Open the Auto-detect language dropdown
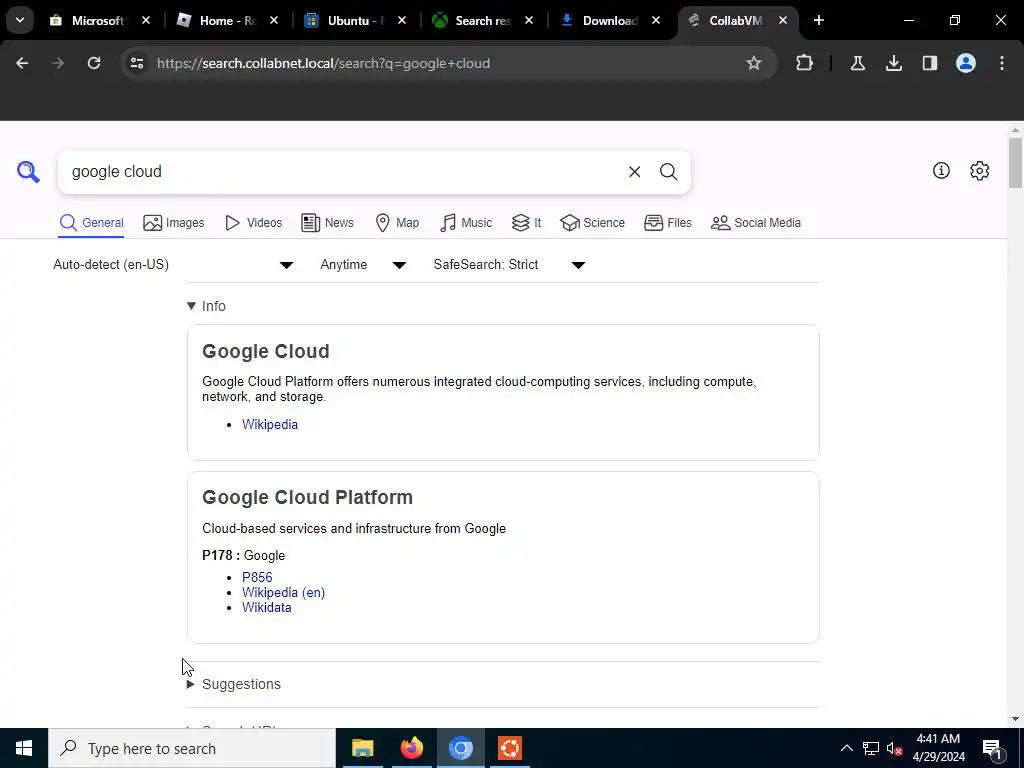This screenshot has width=1024, height=768. coord(173,264)
